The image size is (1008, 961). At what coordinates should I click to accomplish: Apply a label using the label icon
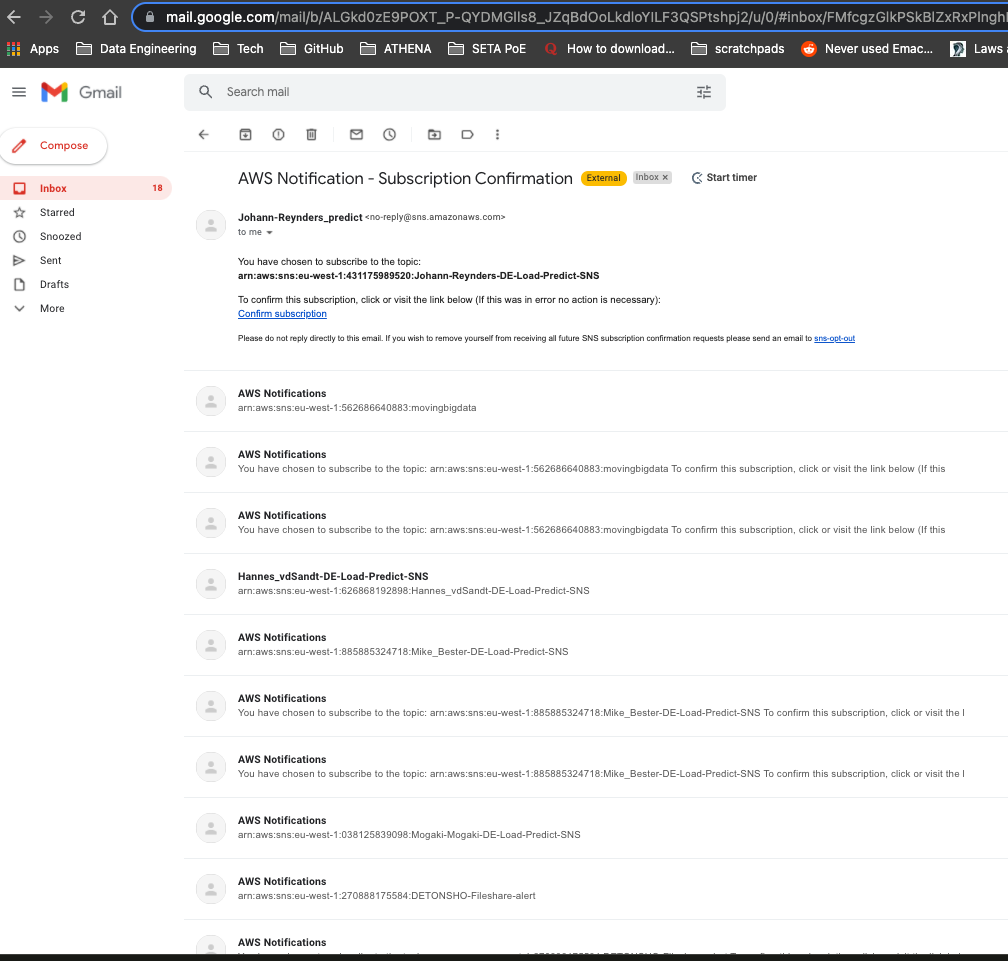point(467,134)
